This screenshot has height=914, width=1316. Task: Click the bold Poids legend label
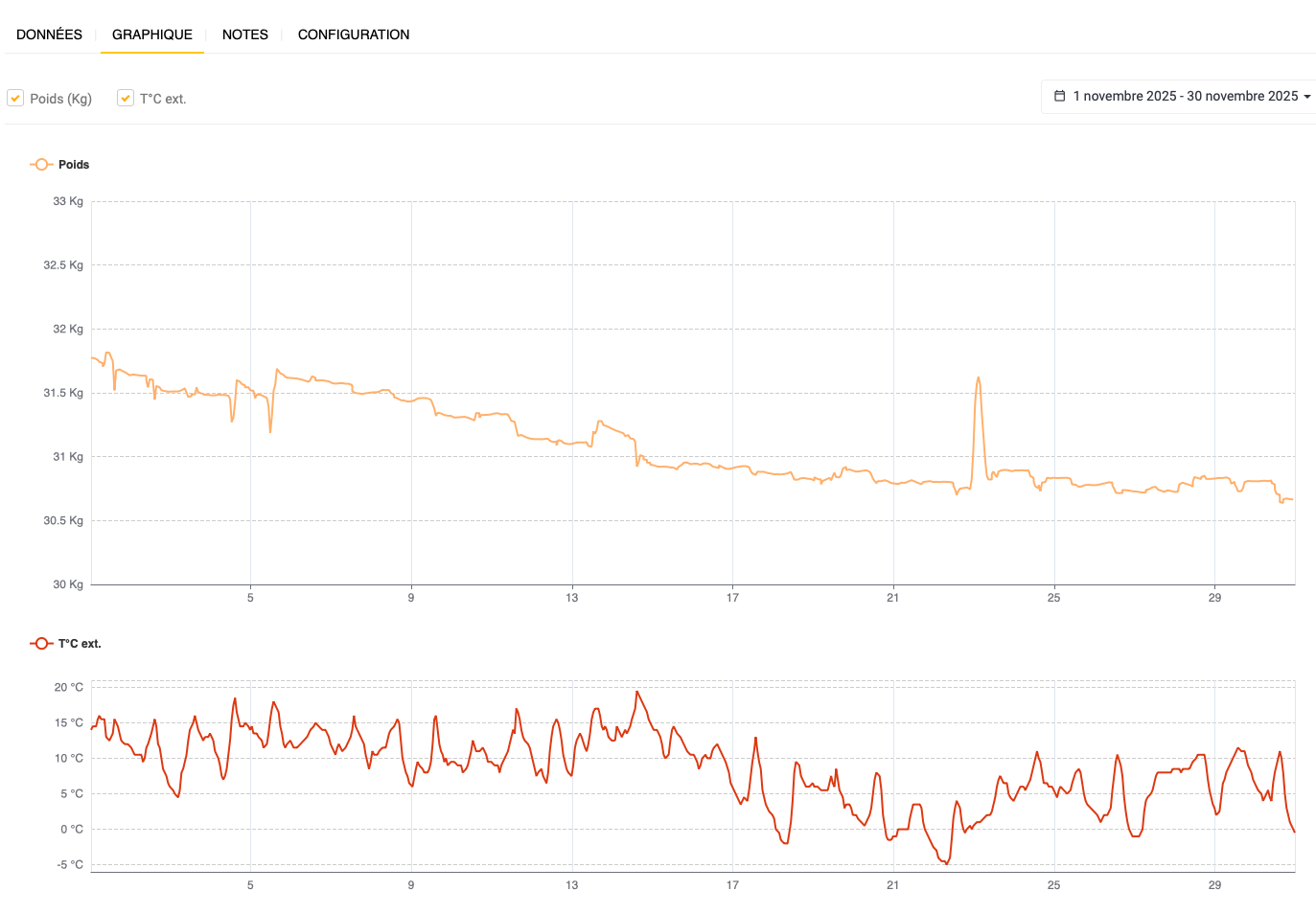(74, 165)
